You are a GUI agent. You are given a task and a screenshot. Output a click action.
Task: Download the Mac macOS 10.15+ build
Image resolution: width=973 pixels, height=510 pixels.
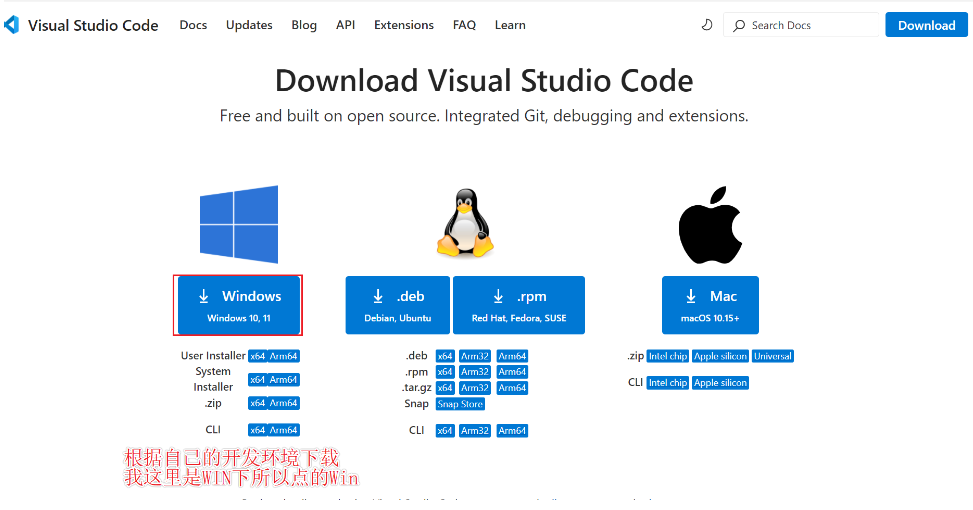(711, 305)
